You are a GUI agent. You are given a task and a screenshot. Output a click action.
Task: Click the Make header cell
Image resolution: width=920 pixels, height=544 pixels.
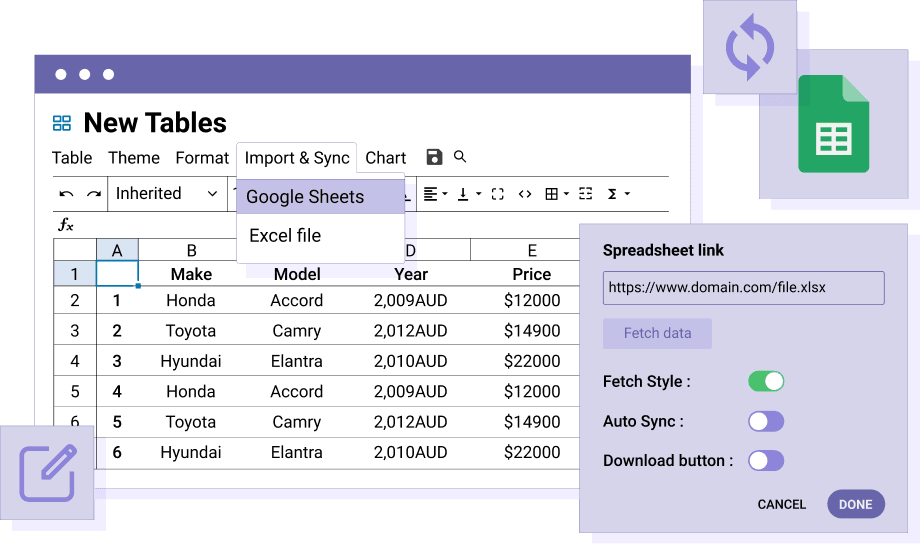pyautogui.click(x=191, y=274)
